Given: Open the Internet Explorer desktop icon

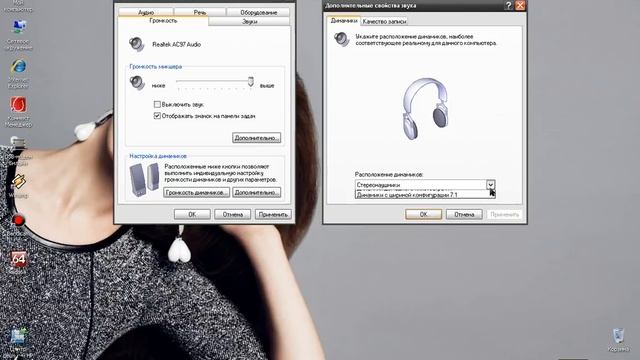Looking at the screenshot, I should [18, 73].
